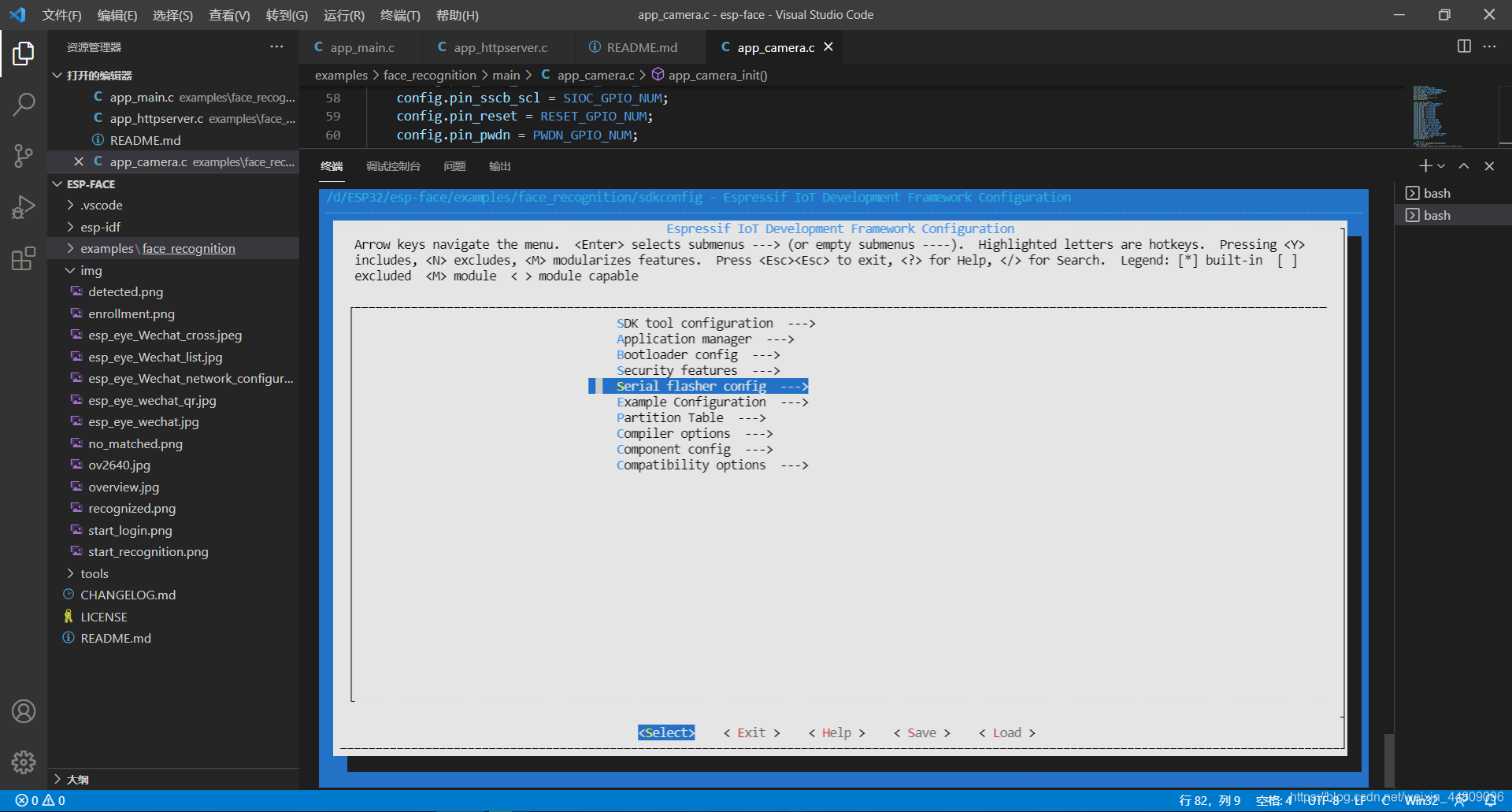The height and width of the screenshot is (812, 1512).
Task: Open Explorer panel more actions ellipsis
Action: pyautogui.click(x=276, y=46)
